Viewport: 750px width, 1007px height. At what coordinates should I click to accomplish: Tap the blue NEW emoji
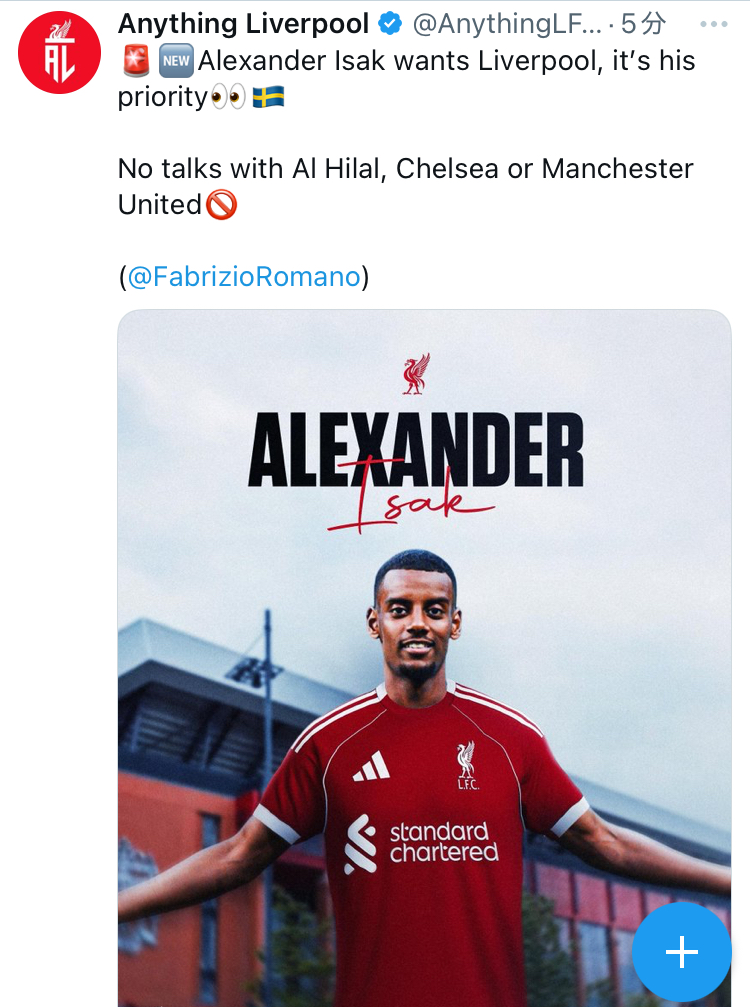point(176,62)
